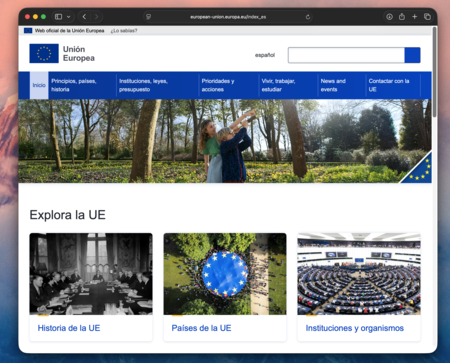Toggle the Safari sidebar icon
The image size is (450, 363).
pyautogui.click(x=58, y=17)
